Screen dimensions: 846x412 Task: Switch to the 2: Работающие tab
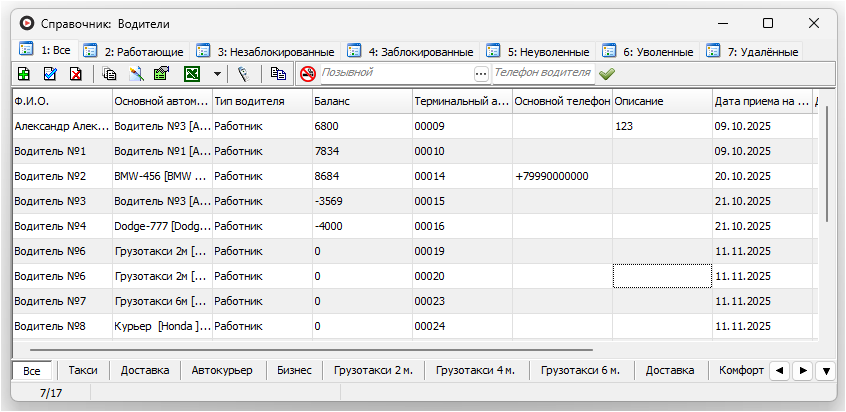(x=134, y=52)
